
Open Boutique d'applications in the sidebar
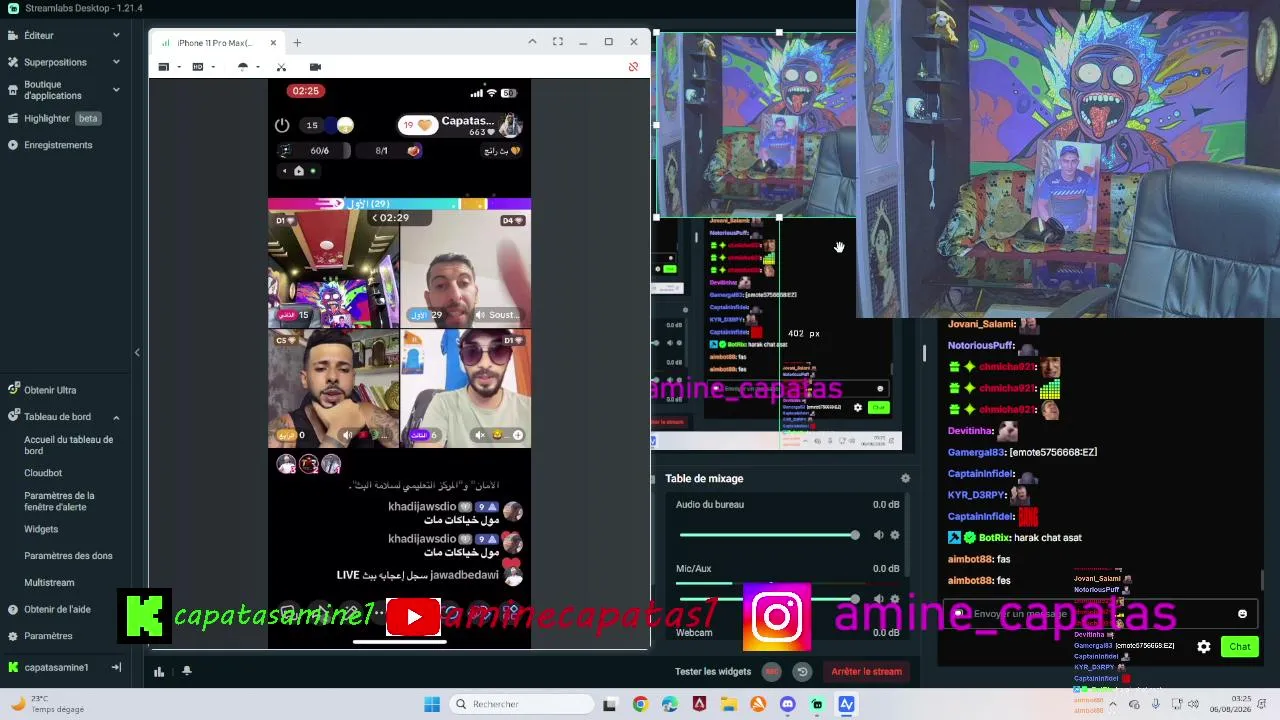coord(52,90)
